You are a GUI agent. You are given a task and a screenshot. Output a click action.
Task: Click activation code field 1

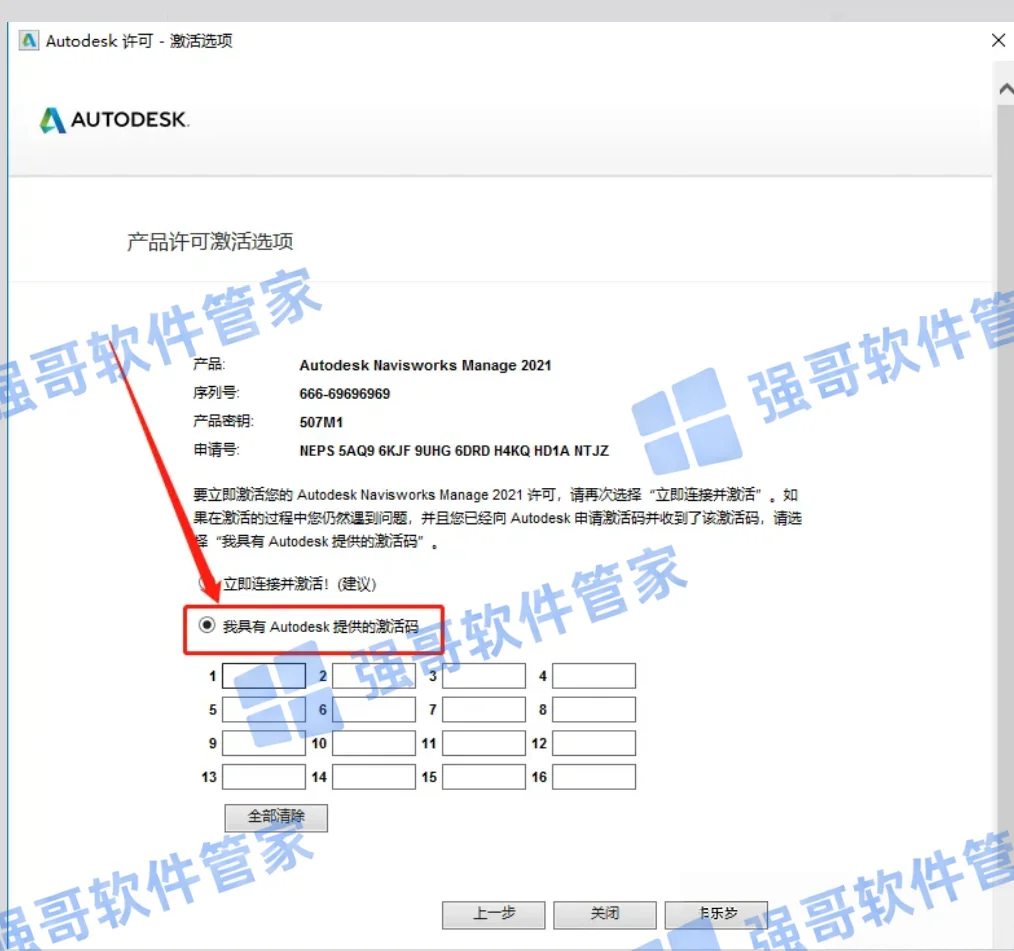coord(264,676)
